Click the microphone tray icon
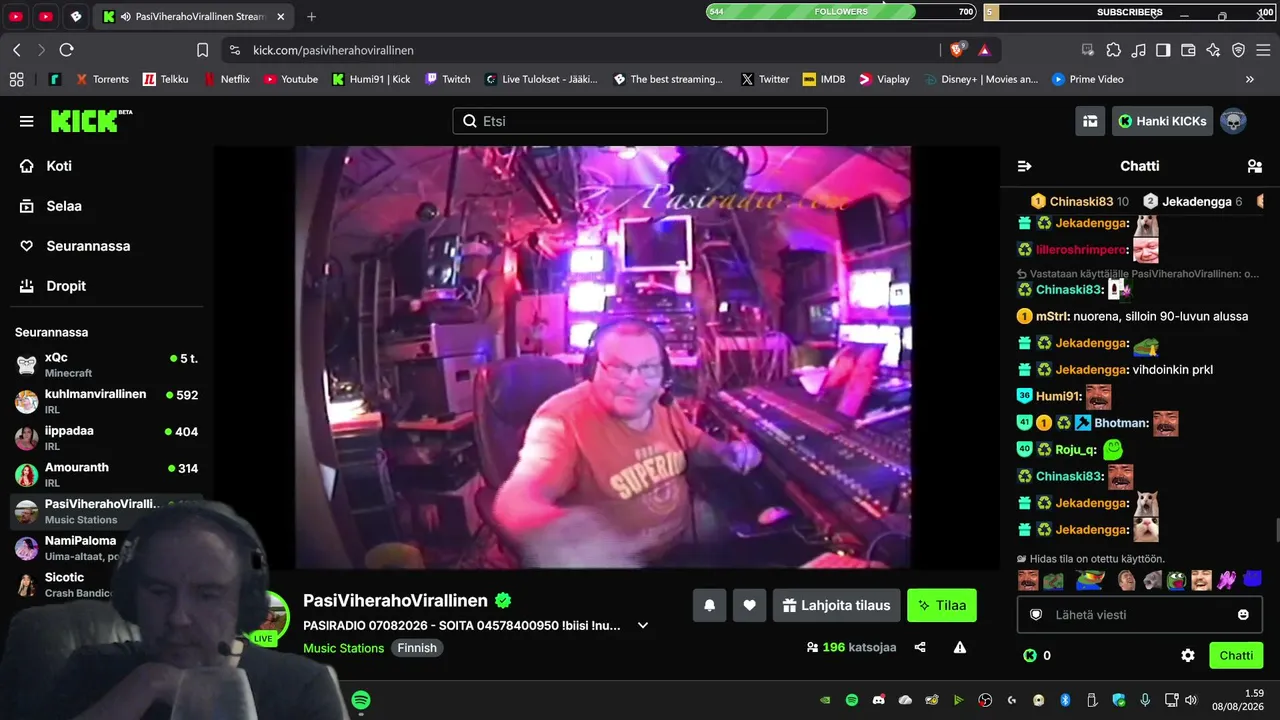Screen dimensions: 1280x720 click(x=1145, y=700)
